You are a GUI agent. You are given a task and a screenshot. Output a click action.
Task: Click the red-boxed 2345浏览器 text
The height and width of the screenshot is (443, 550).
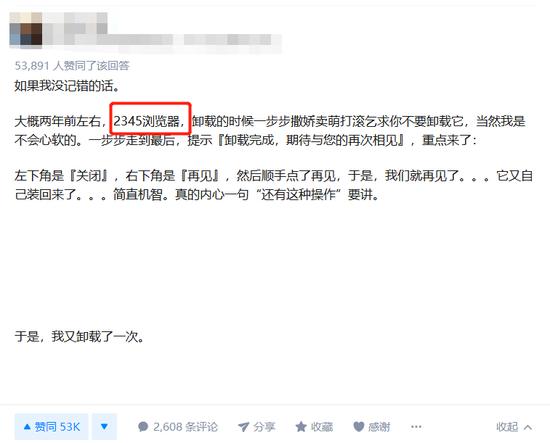149,121
